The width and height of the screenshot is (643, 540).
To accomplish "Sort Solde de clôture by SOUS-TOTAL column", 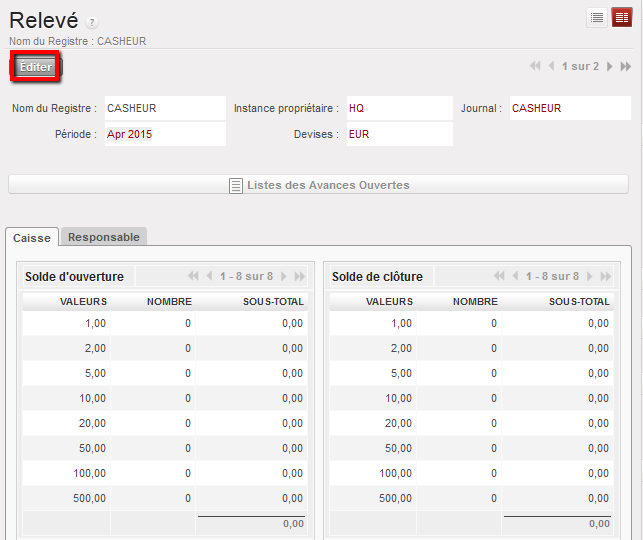I will (579, 301).
